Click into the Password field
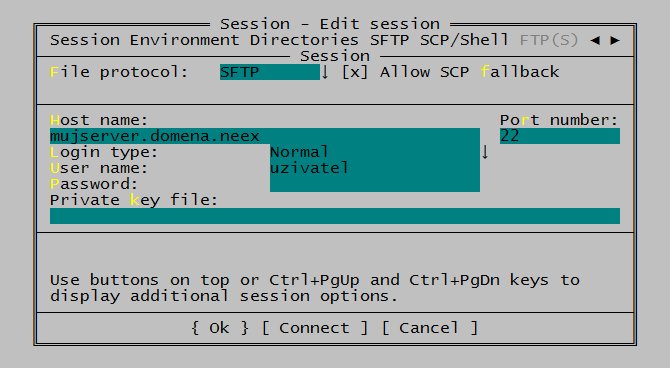Viewport: 670px width, 368px height. [375, 184]
